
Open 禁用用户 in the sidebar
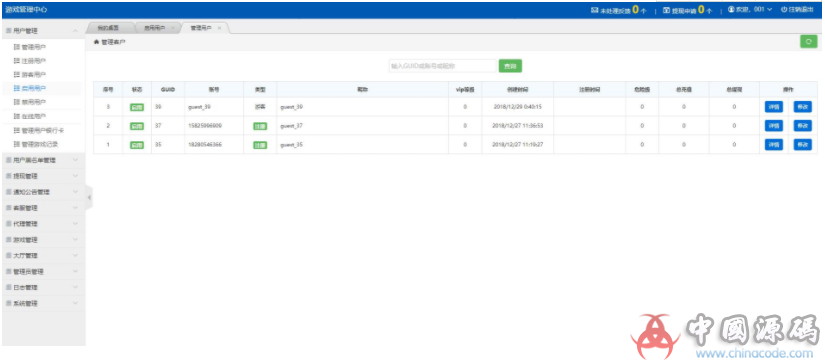pos(34,102)
